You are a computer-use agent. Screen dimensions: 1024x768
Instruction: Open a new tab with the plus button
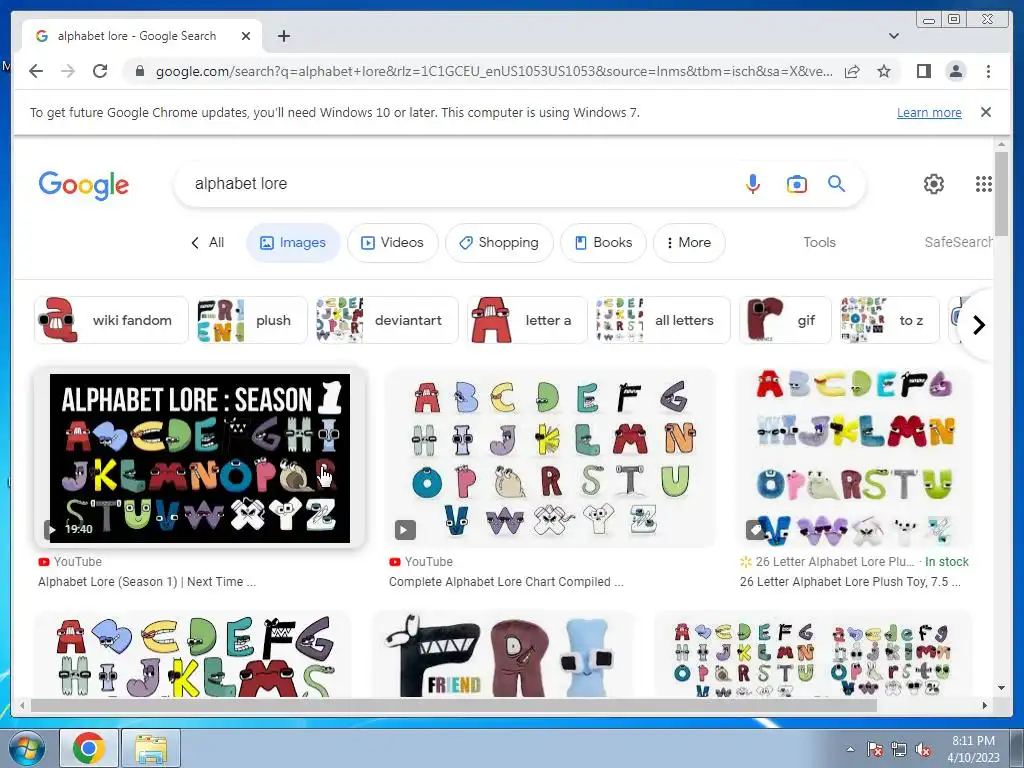click(283, 36)
